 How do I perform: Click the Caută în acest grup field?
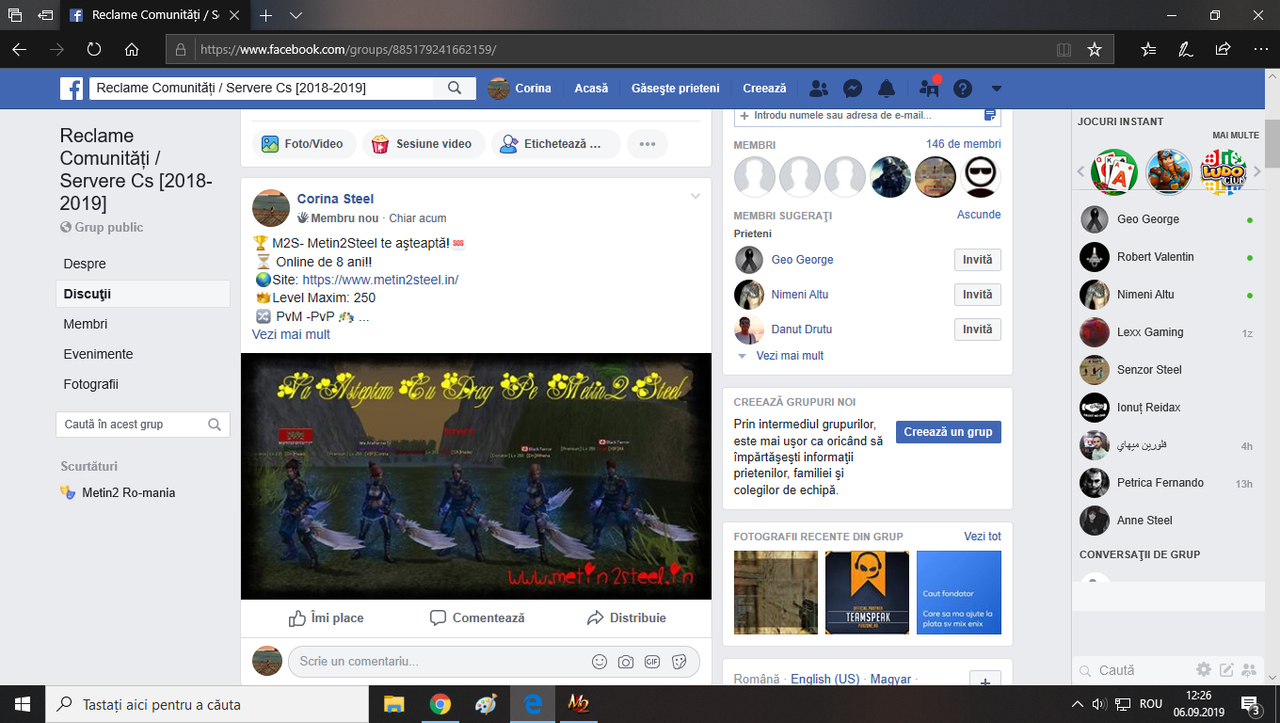tap(142, 424)
